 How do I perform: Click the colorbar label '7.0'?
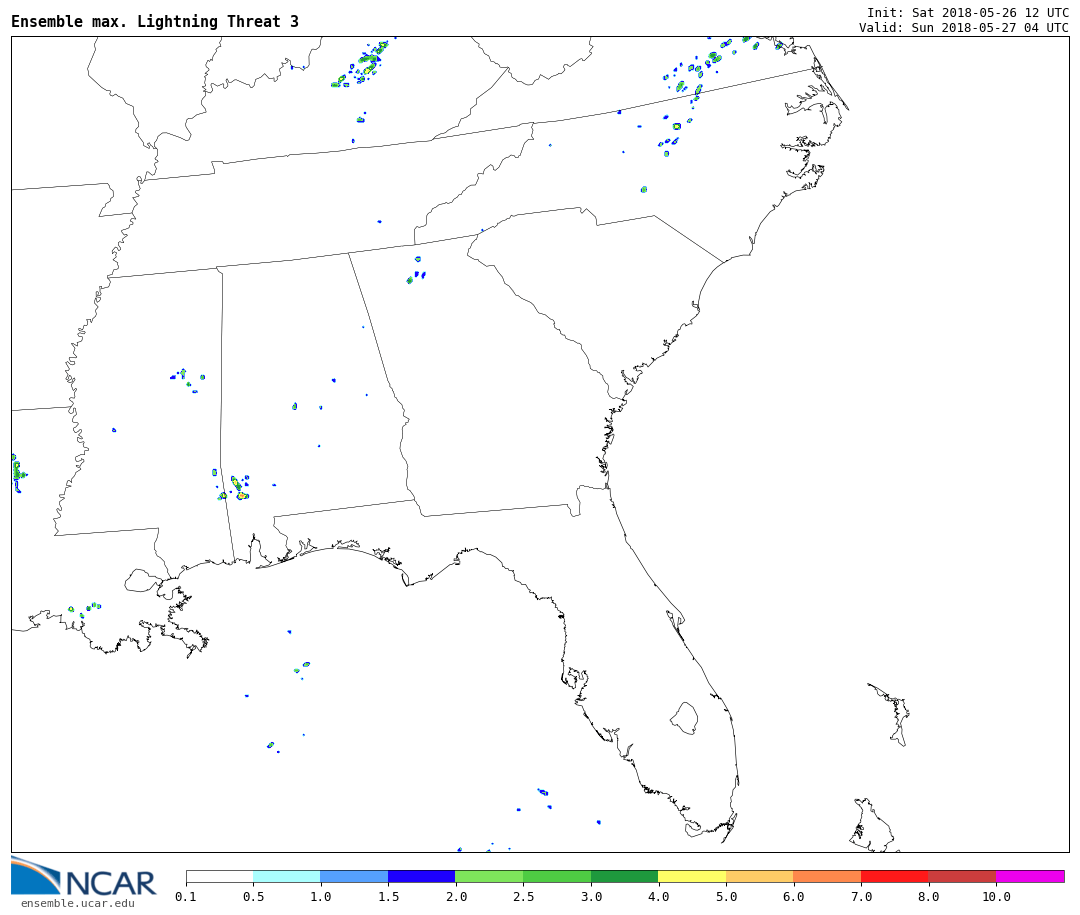coord(861,896)
